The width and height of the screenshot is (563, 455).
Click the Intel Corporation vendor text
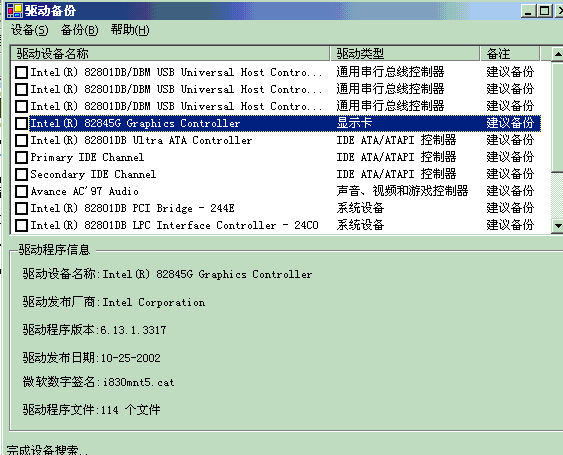tap(154, 302)
